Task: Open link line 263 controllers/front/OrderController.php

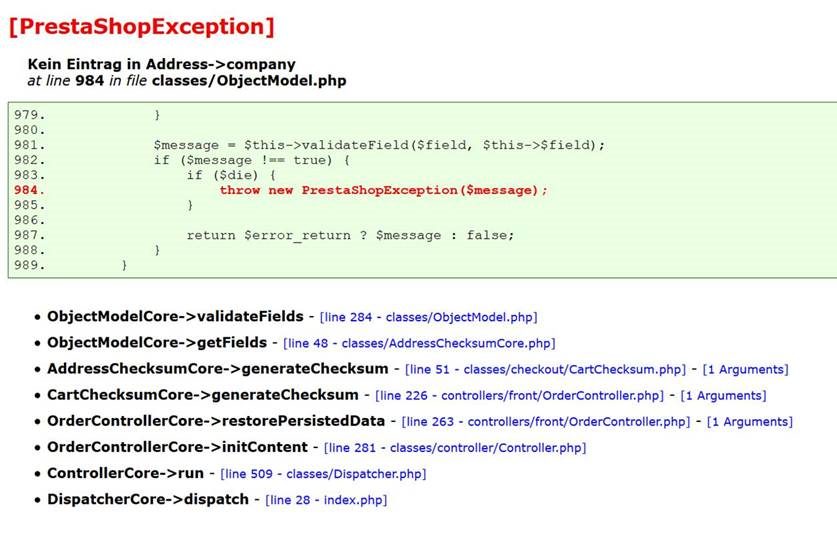Action: tap(546, 422)
